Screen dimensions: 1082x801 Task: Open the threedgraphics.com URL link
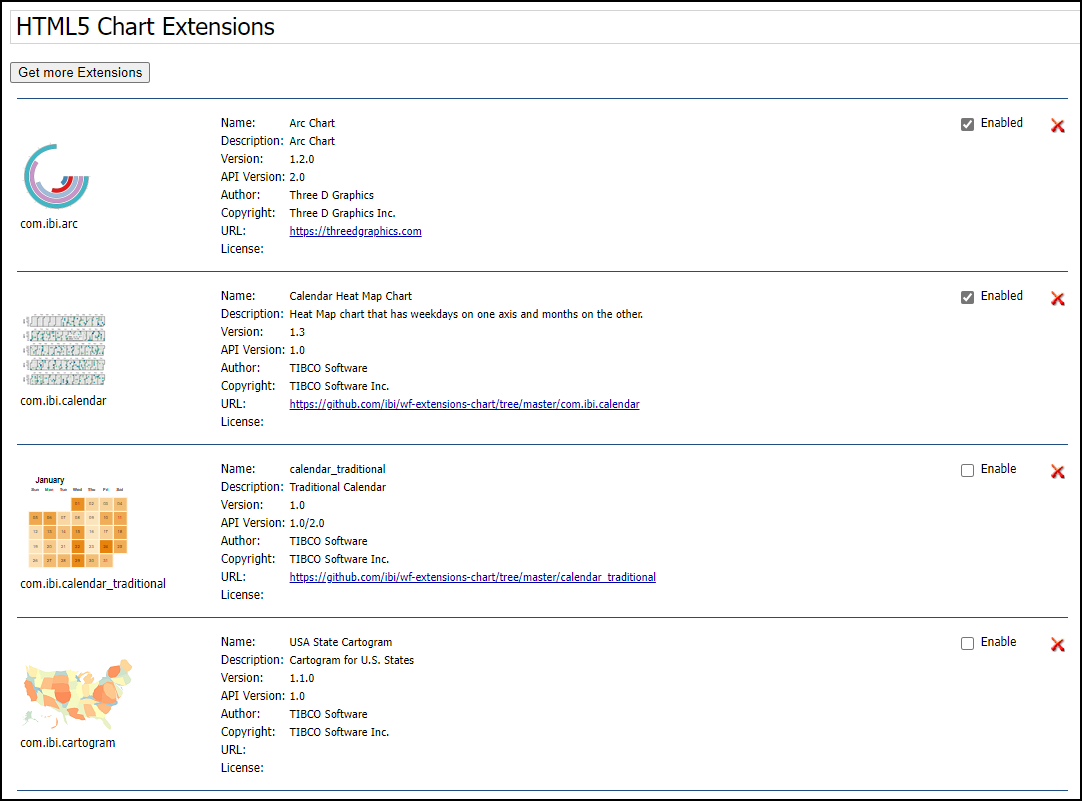355,231
